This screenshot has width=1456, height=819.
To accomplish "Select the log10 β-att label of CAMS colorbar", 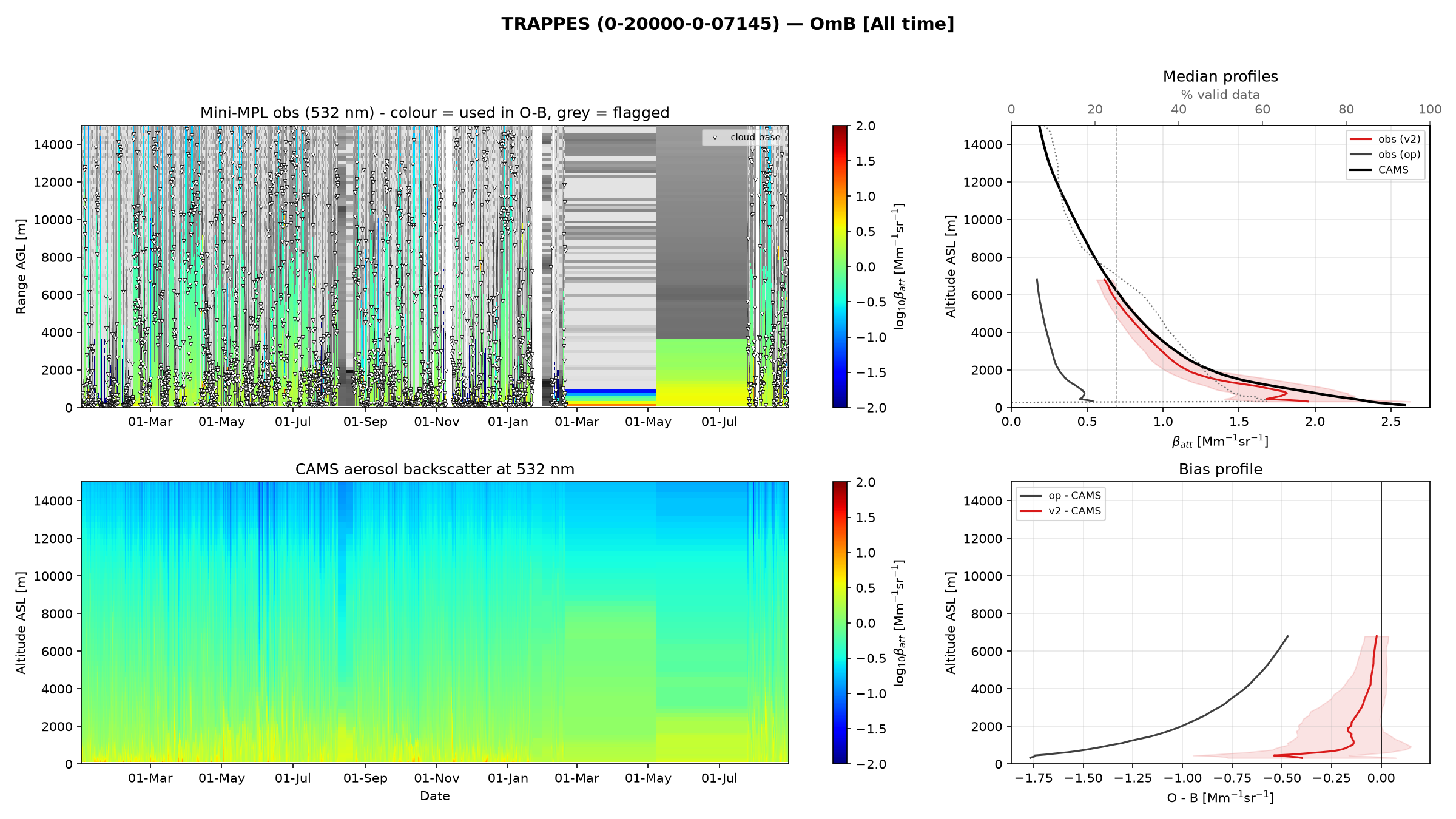I will point(899,623).
